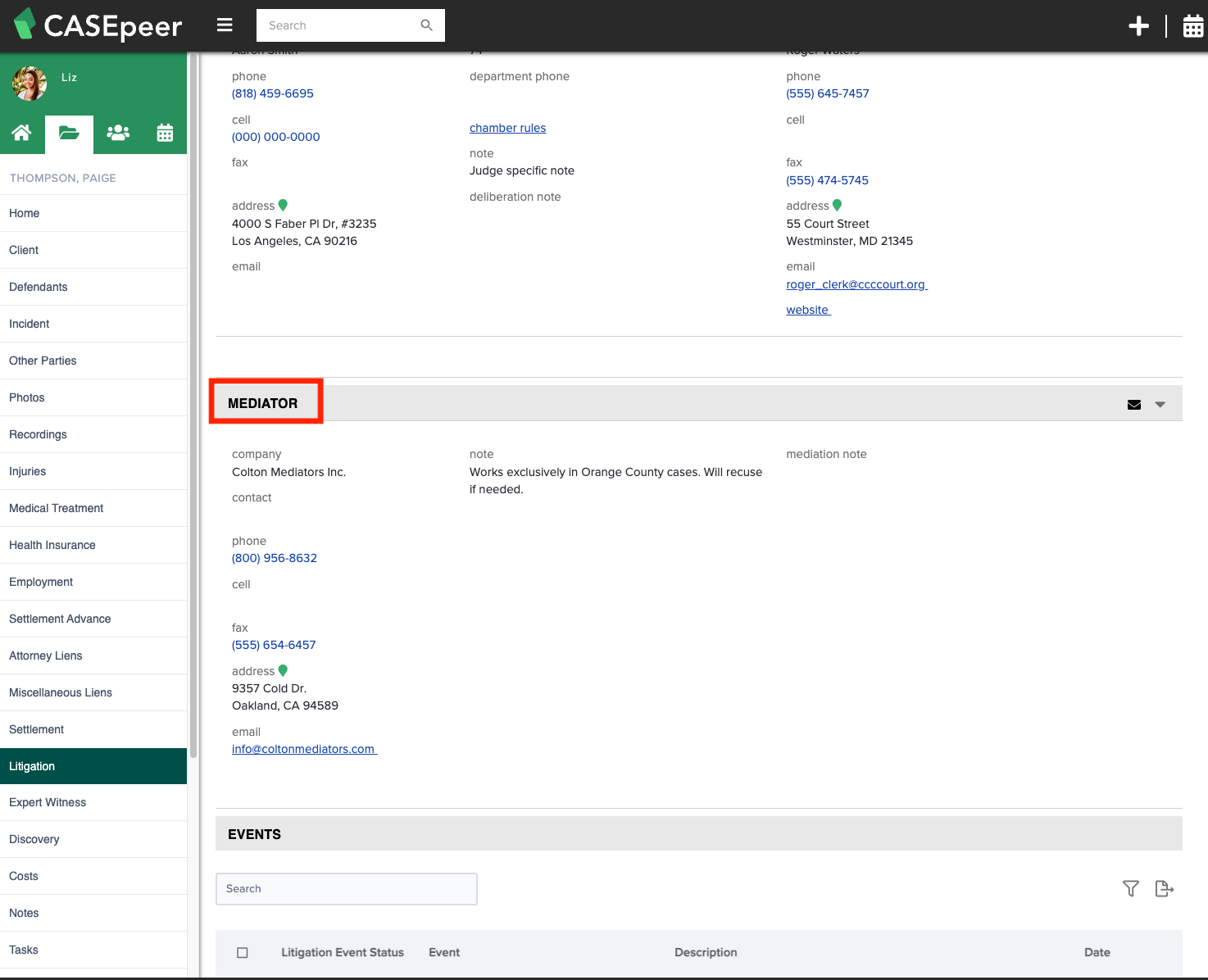
Task: Expand the Mediator section dropdown arrow
Action: pyautogui.click(x=1160, y=405)
